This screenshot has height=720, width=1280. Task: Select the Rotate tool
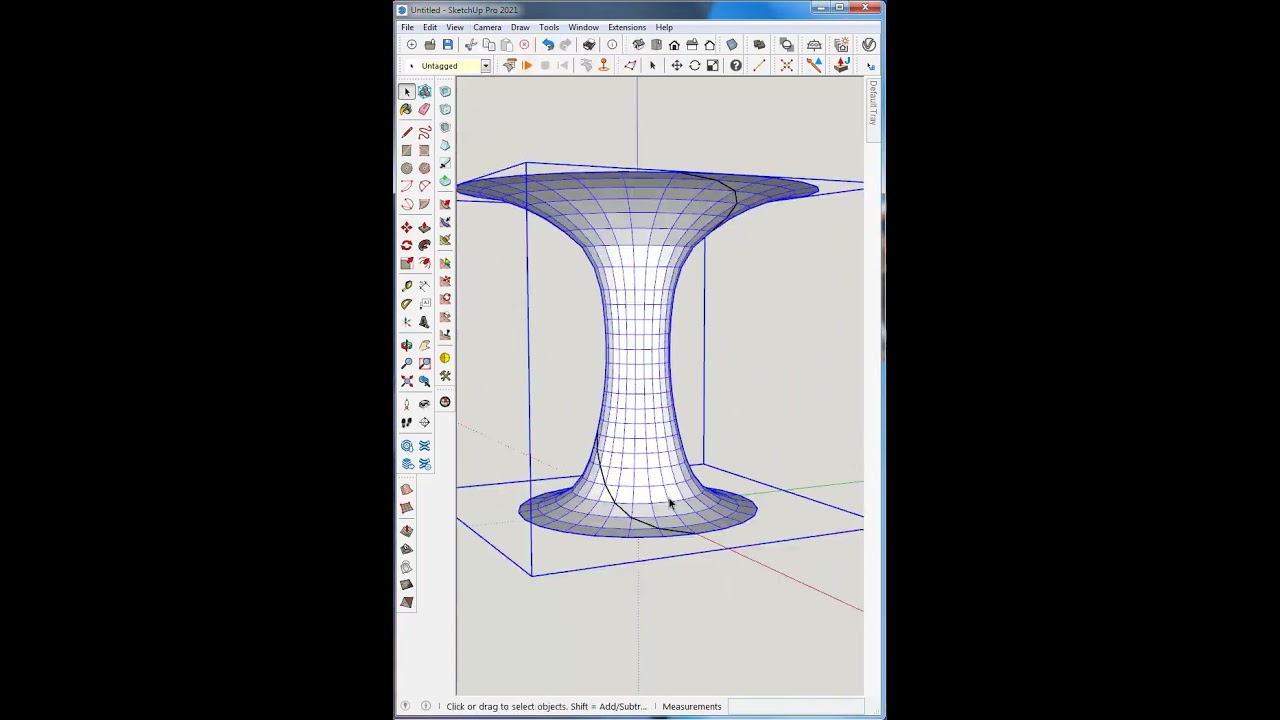click(407, 245)
